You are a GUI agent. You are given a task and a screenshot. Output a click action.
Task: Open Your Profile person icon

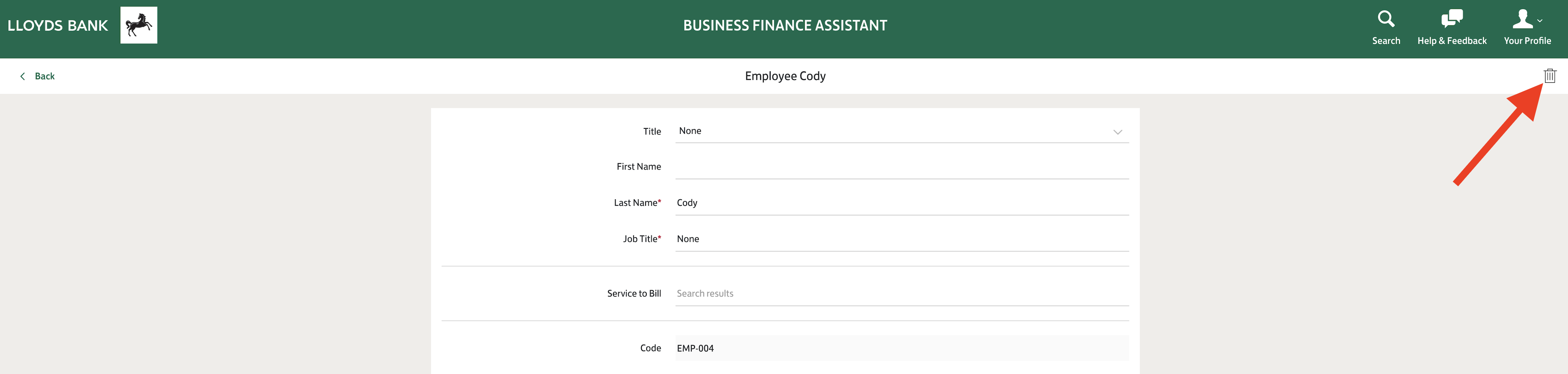1522,19
